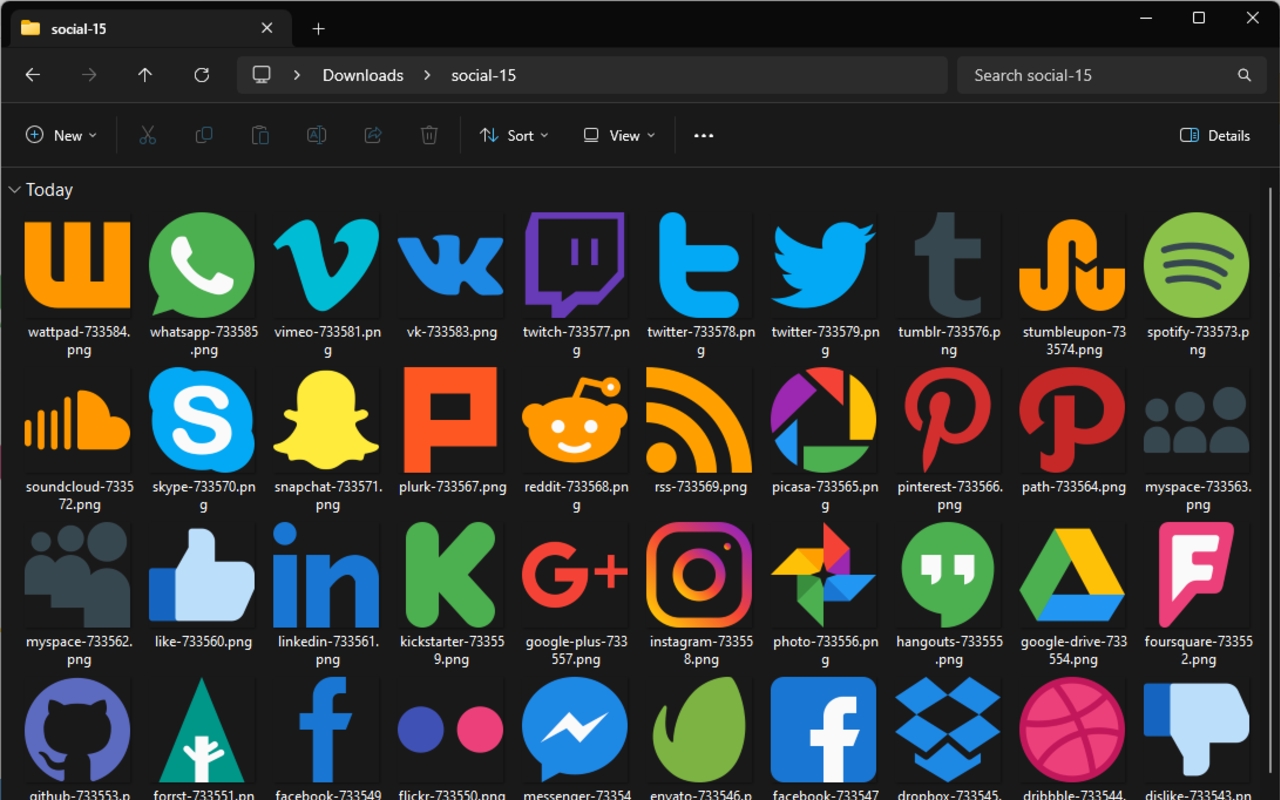Toggle the Details pane
This screenshot has width=1280, height=800.
click(1213, 134)
